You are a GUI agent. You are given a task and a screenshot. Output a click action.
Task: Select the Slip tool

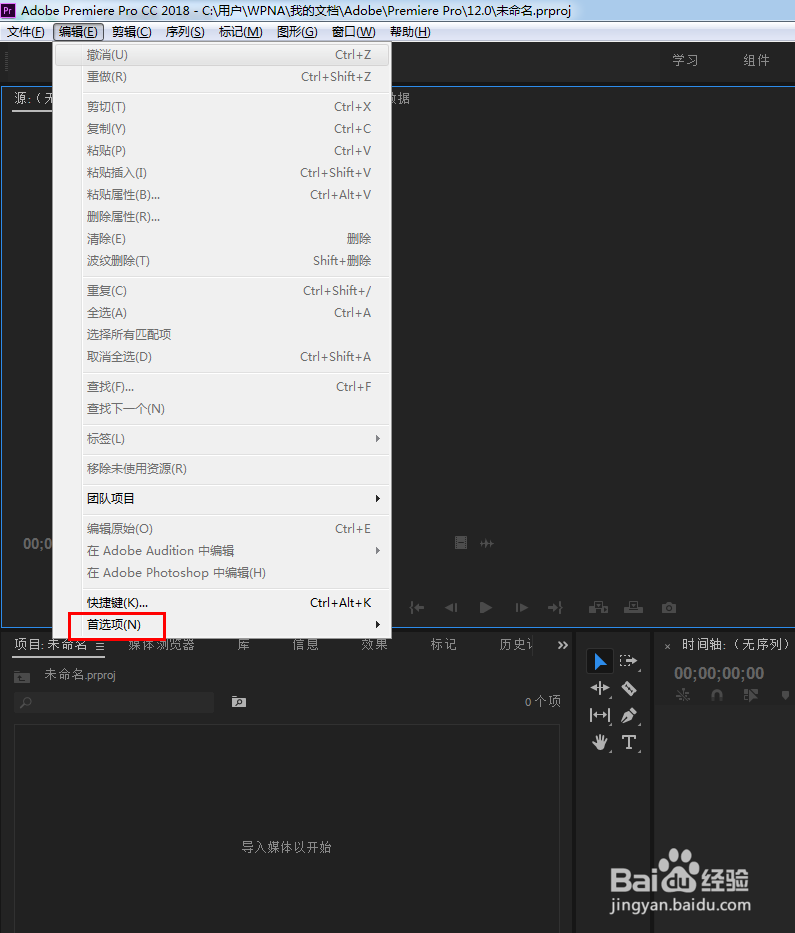[600, 715]
